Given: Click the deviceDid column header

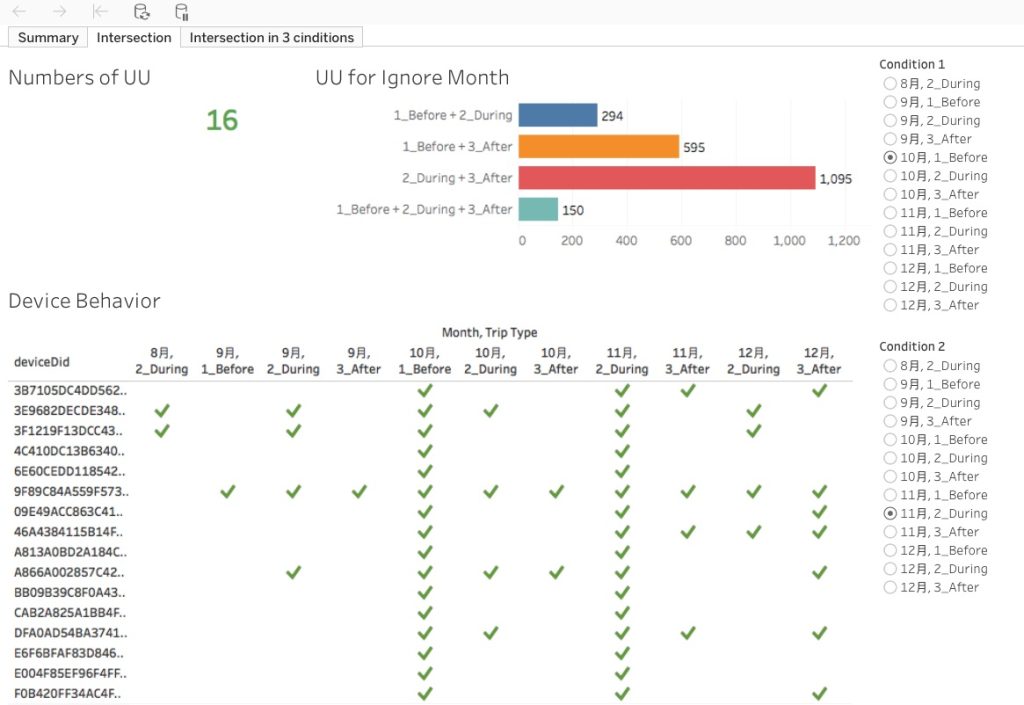Looking at the screenshot, I should click(42, 362).
